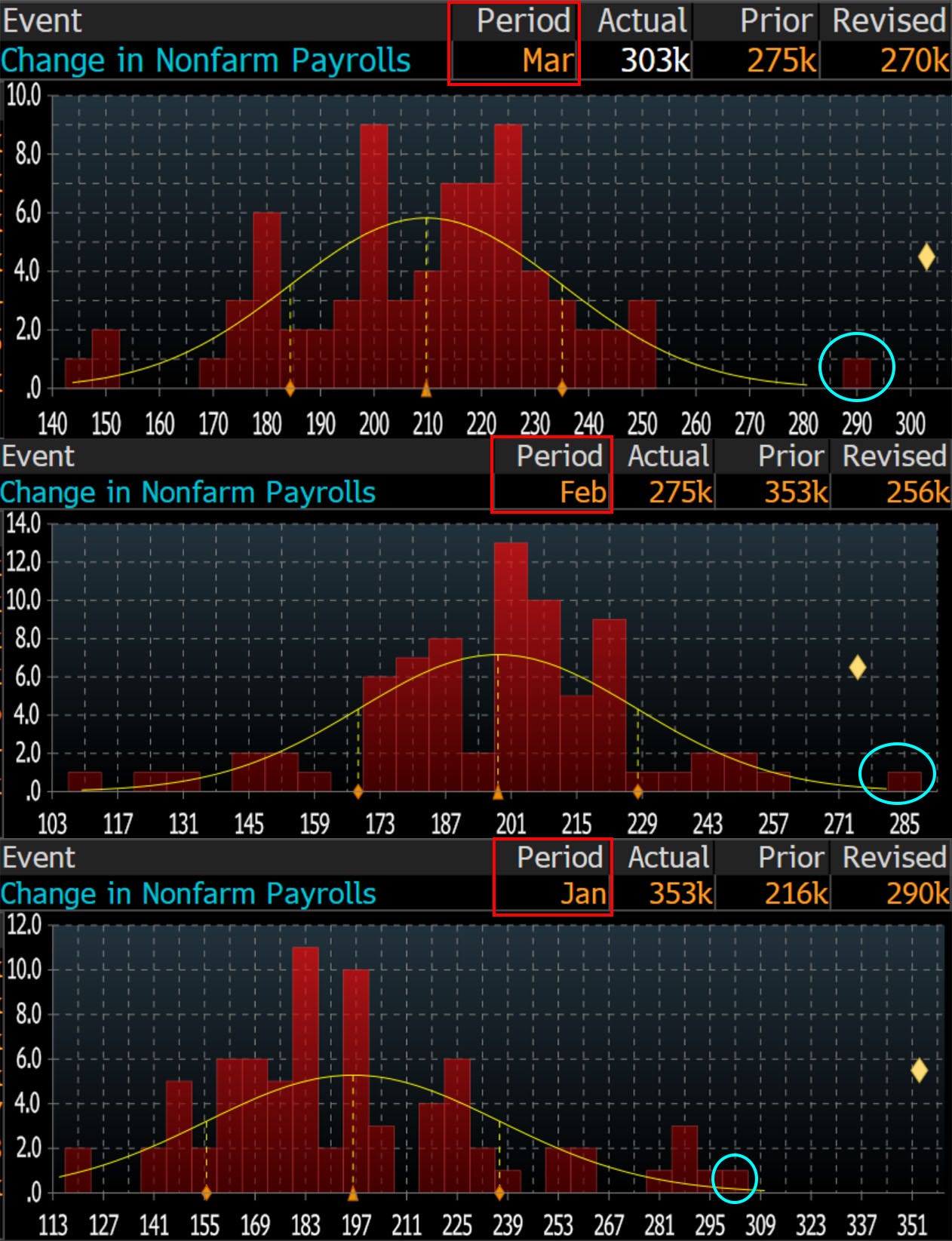952x1241 pixels.
Task: Click the outlier histogram bar at 290 in Mar chart
Action: click(x=857, y=373)
